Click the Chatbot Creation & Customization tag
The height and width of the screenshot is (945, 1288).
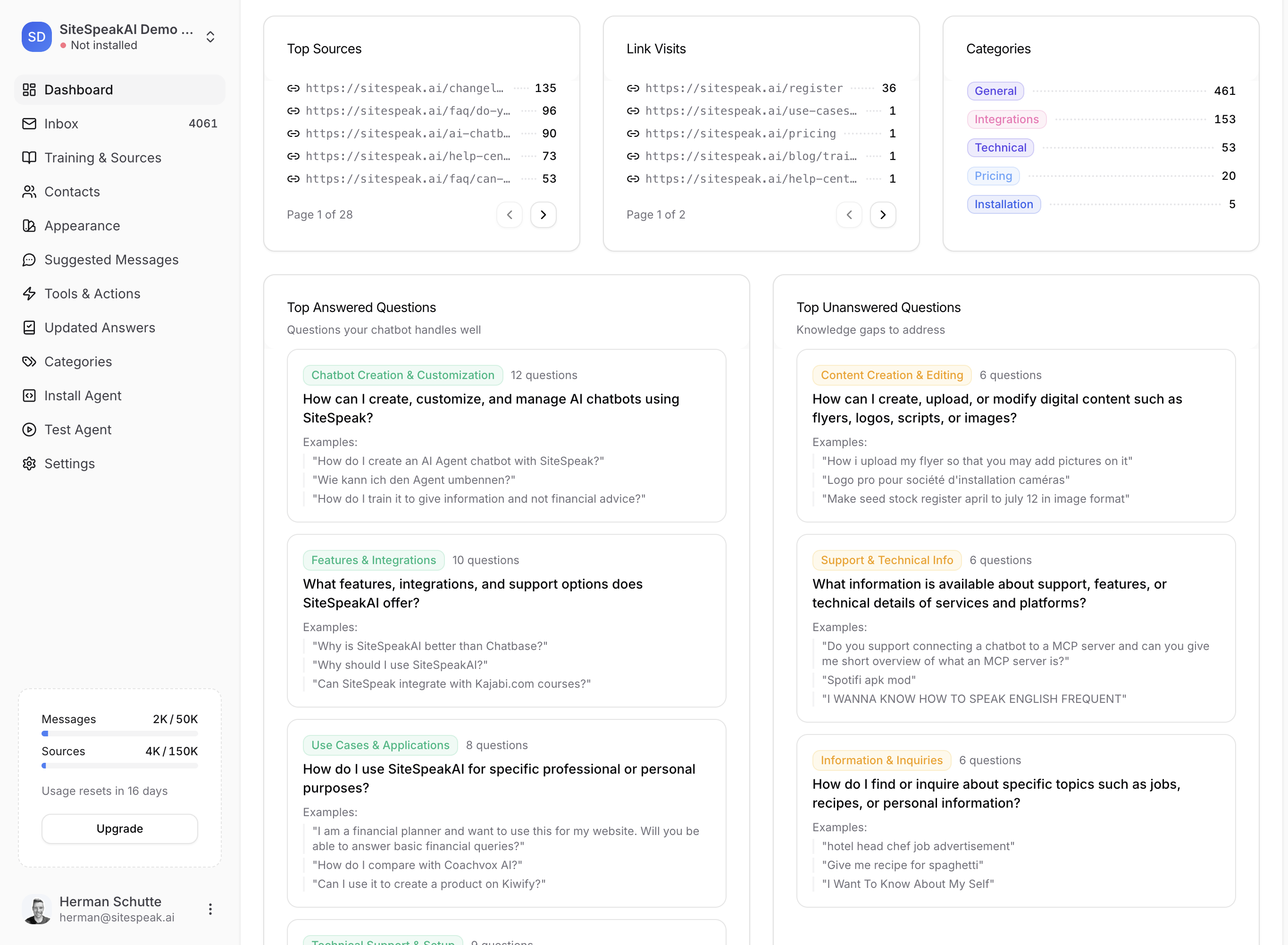(402, 375)
